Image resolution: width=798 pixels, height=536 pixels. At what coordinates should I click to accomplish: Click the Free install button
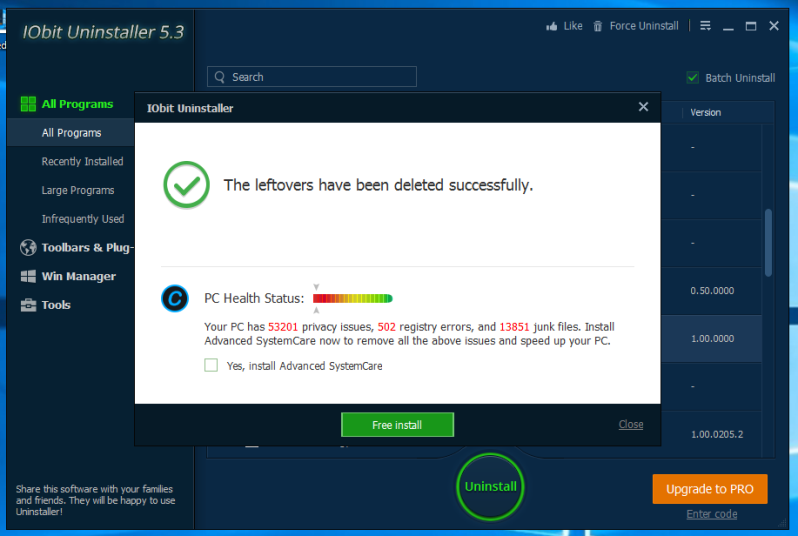pos(397,425)
